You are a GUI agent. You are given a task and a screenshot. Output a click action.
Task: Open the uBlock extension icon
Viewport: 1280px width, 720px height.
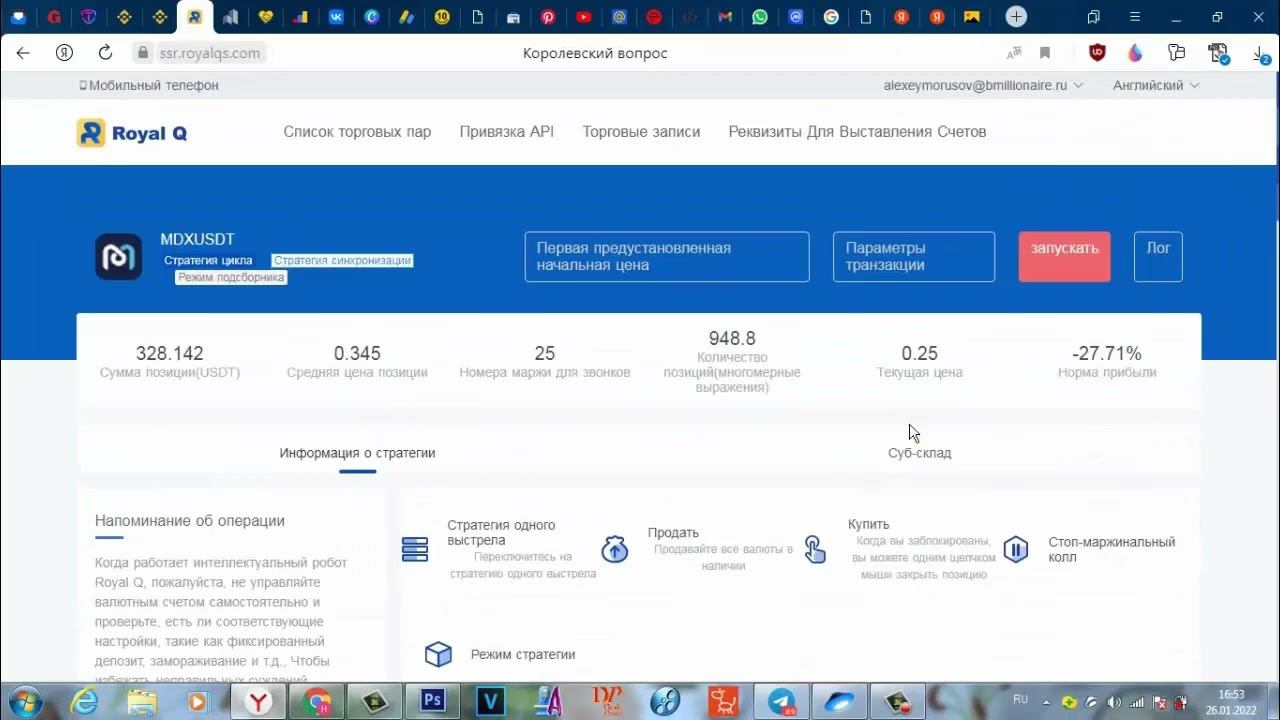1097,53
